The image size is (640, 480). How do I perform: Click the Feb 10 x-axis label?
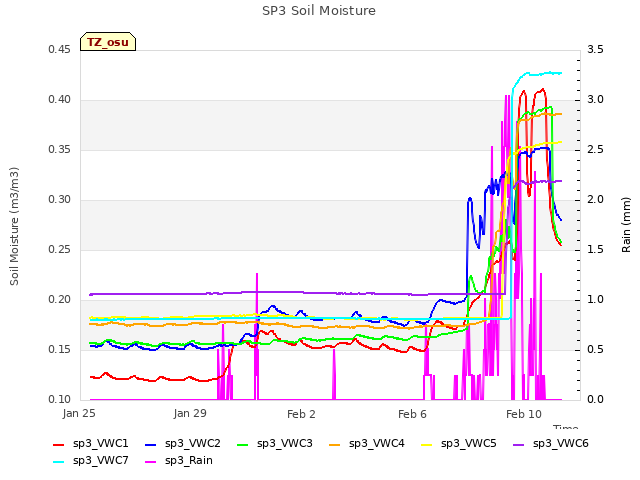tap(524, 414)
